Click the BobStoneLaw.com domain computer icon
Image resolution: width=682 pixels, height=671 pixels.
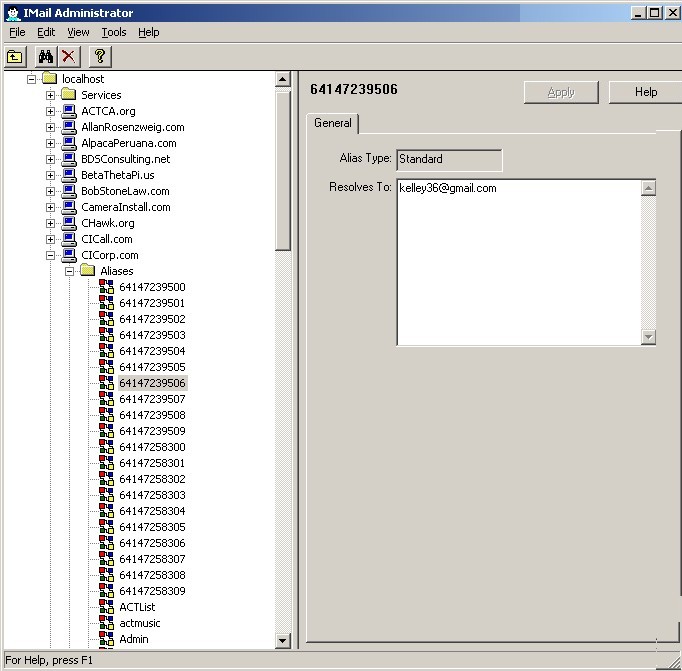pyautogui.click(x=69, y=191)
